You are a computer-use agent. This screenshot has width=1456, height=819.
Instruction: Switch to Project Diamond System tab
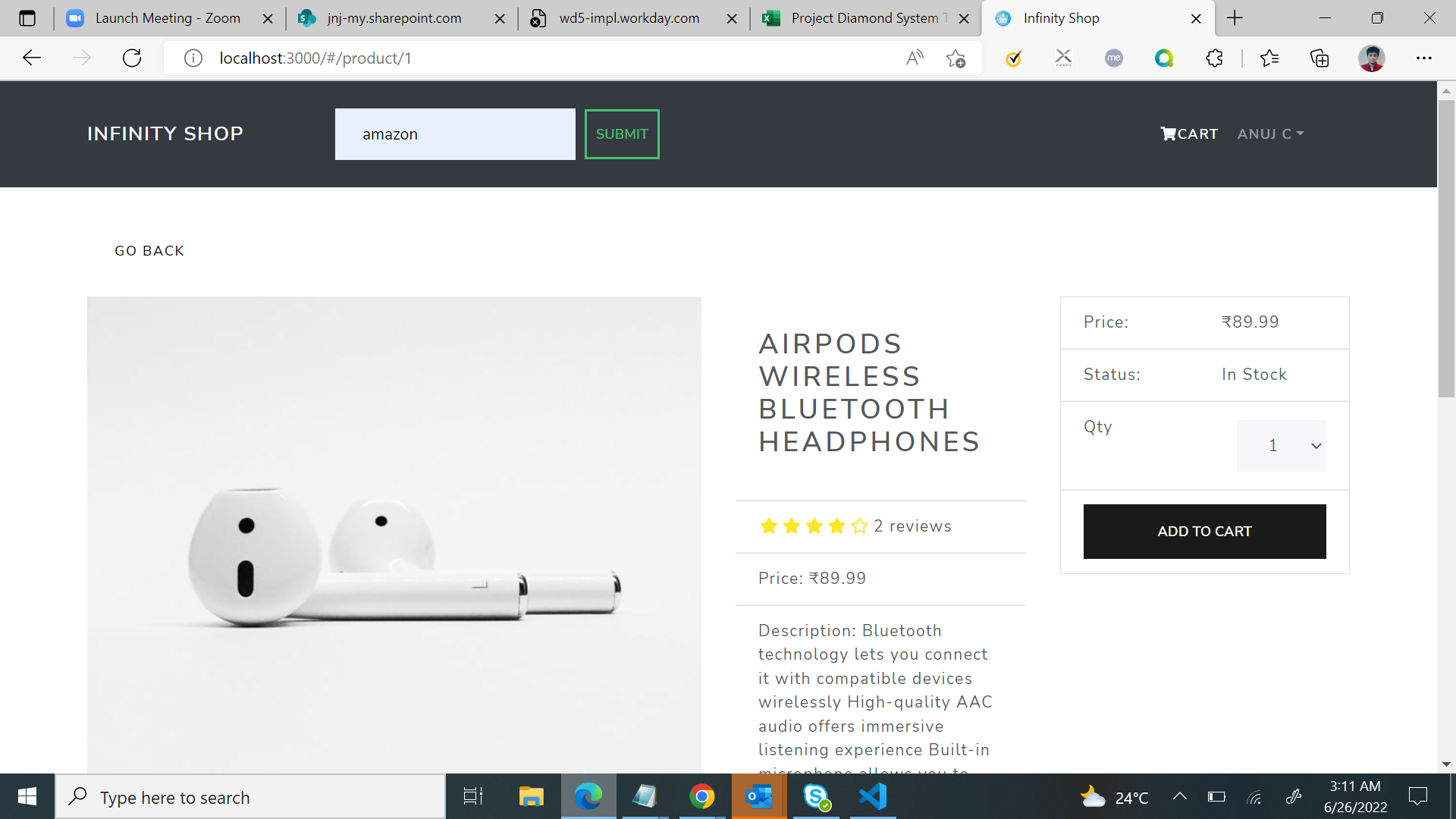point(864,18)
